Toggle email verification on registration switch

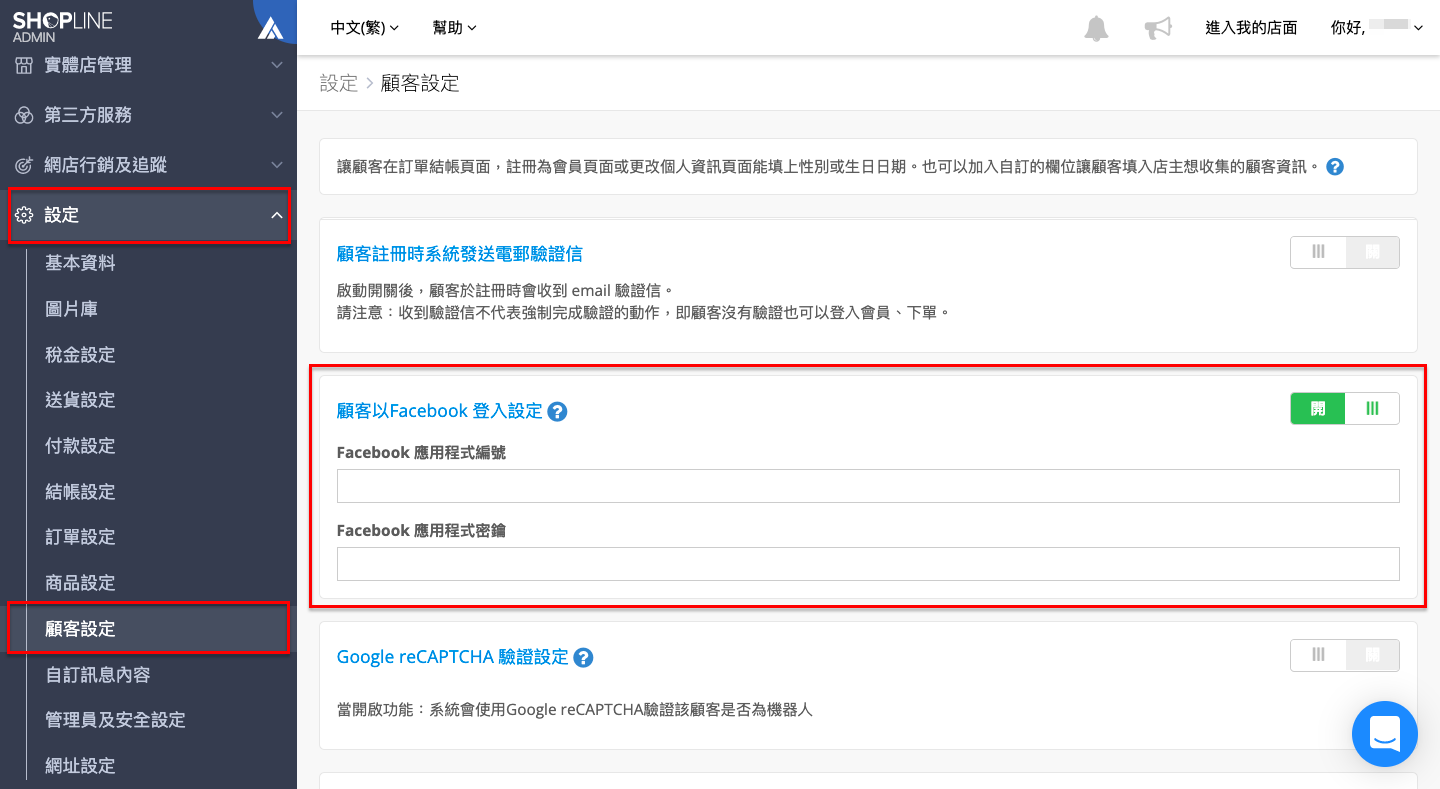point(1345,252)
